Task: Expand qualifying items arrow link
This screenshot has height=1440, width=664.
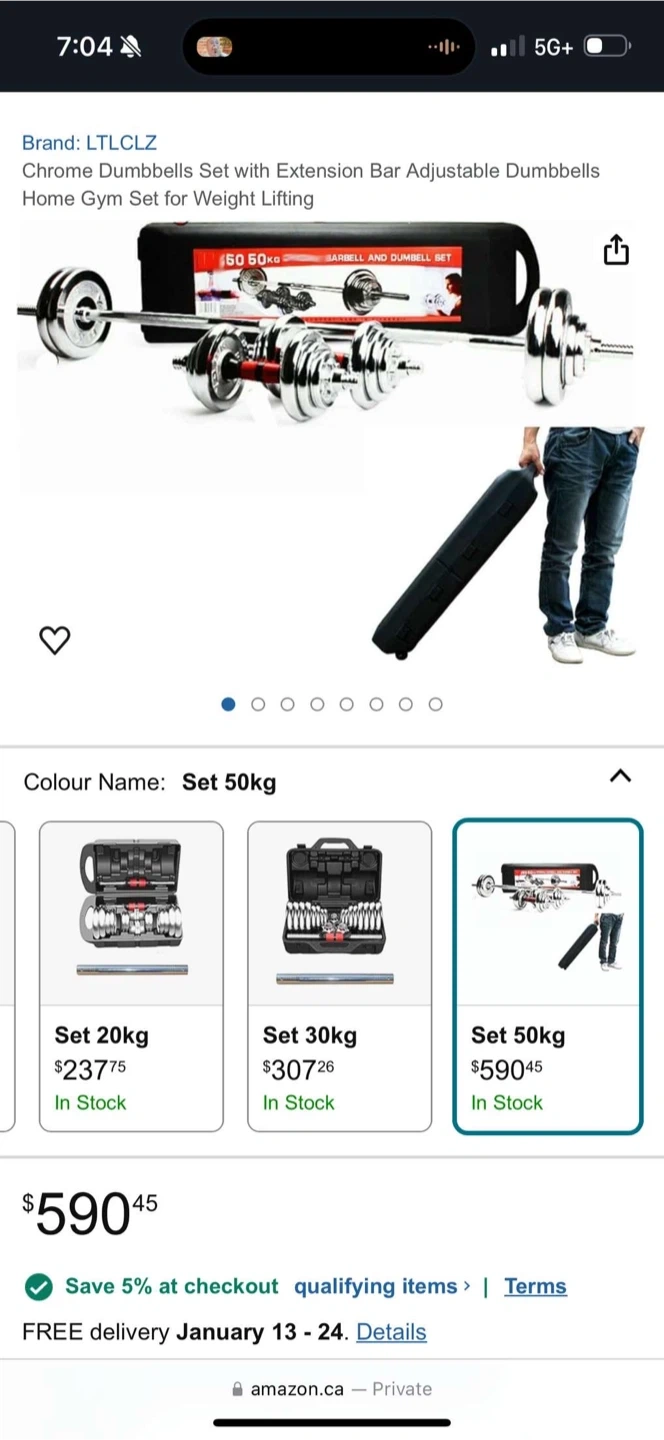Action: pyautogui.click(x=381, y=1286)
